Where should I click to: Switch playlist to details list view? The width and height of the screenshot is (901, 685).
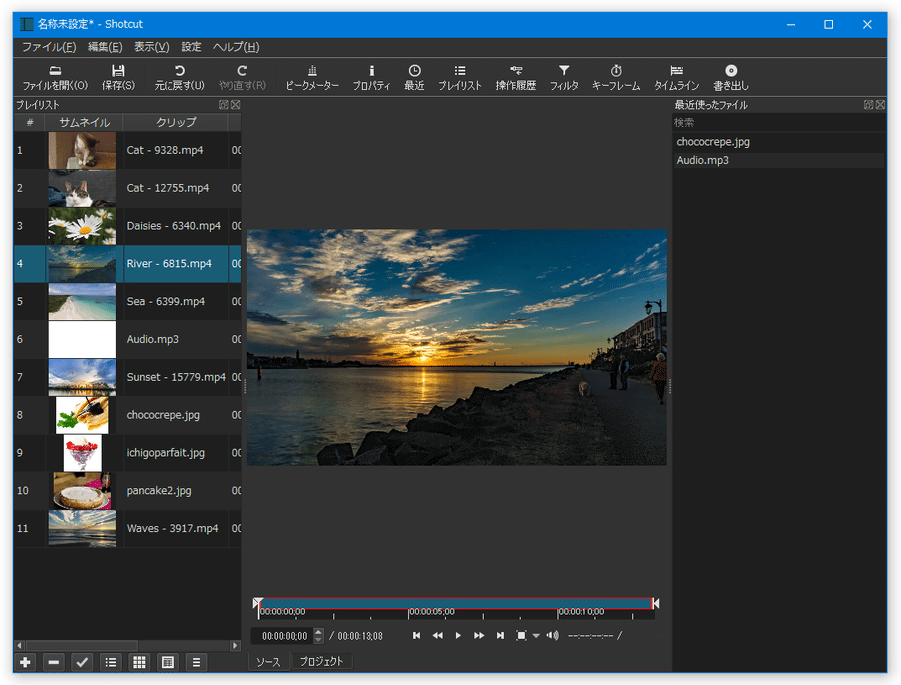pyautogui.click(x=111, y=663)
